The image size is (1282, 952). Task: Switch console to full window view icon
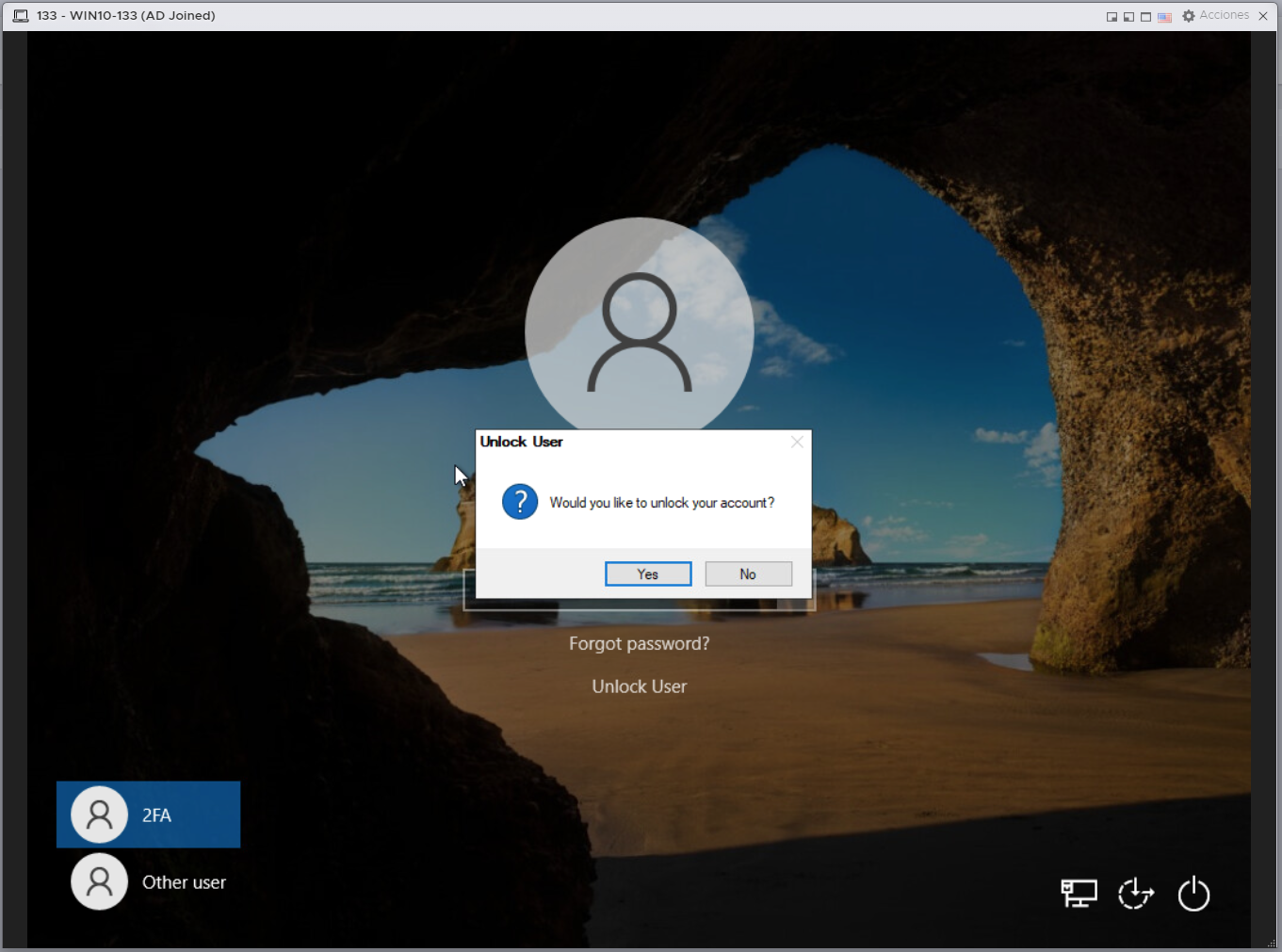(x=1145, y=17)
